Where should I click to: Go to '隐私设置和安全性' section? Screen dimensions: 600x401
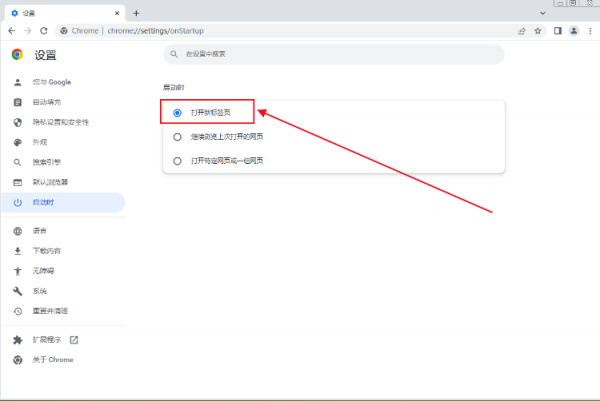60,122
